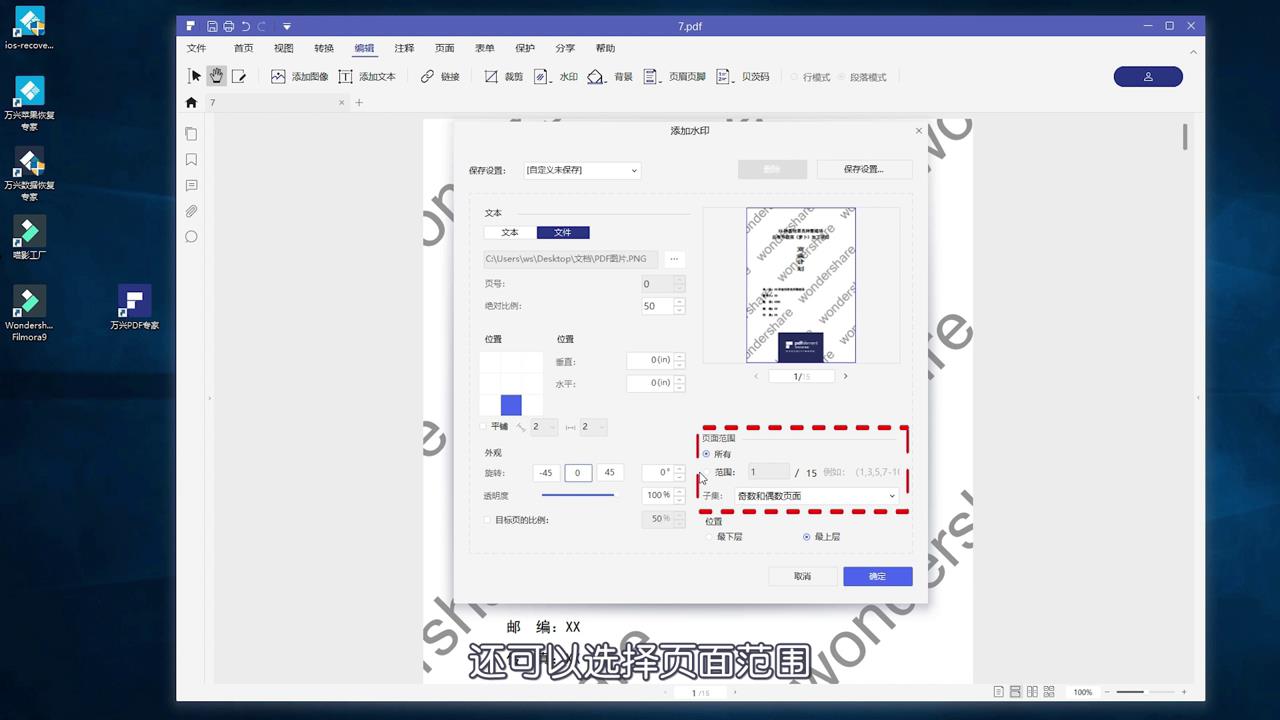
Task: Open the page thumbnails sidebar panel
Action: (x=191, y=134)
